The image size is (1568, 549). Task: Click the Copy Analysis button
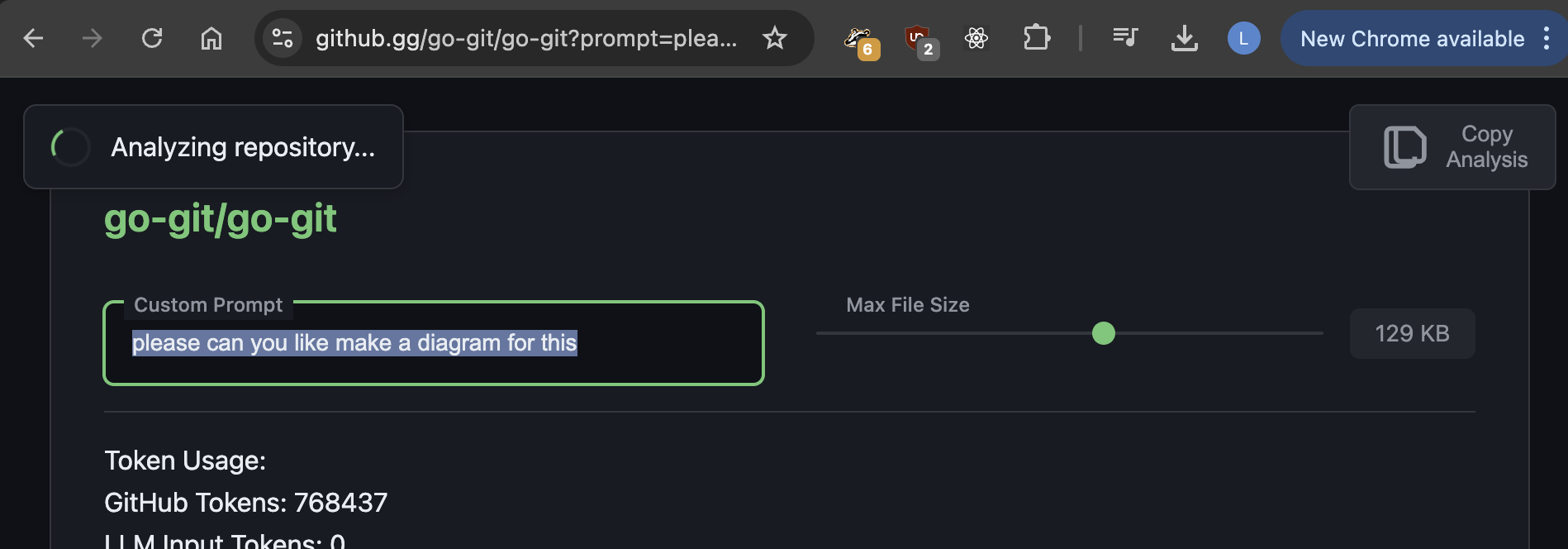coord(1452,147)
